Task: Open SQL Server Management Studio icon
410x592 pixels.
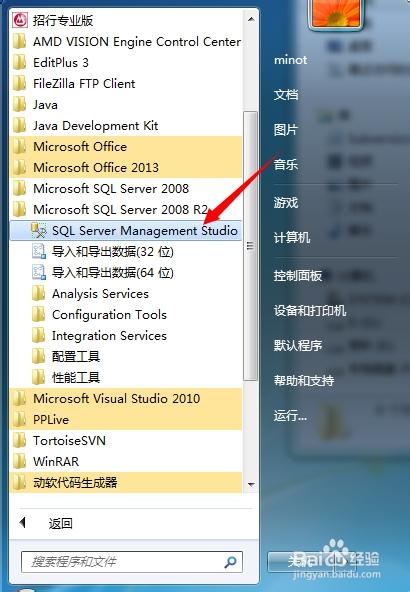Action: (39, 230)
